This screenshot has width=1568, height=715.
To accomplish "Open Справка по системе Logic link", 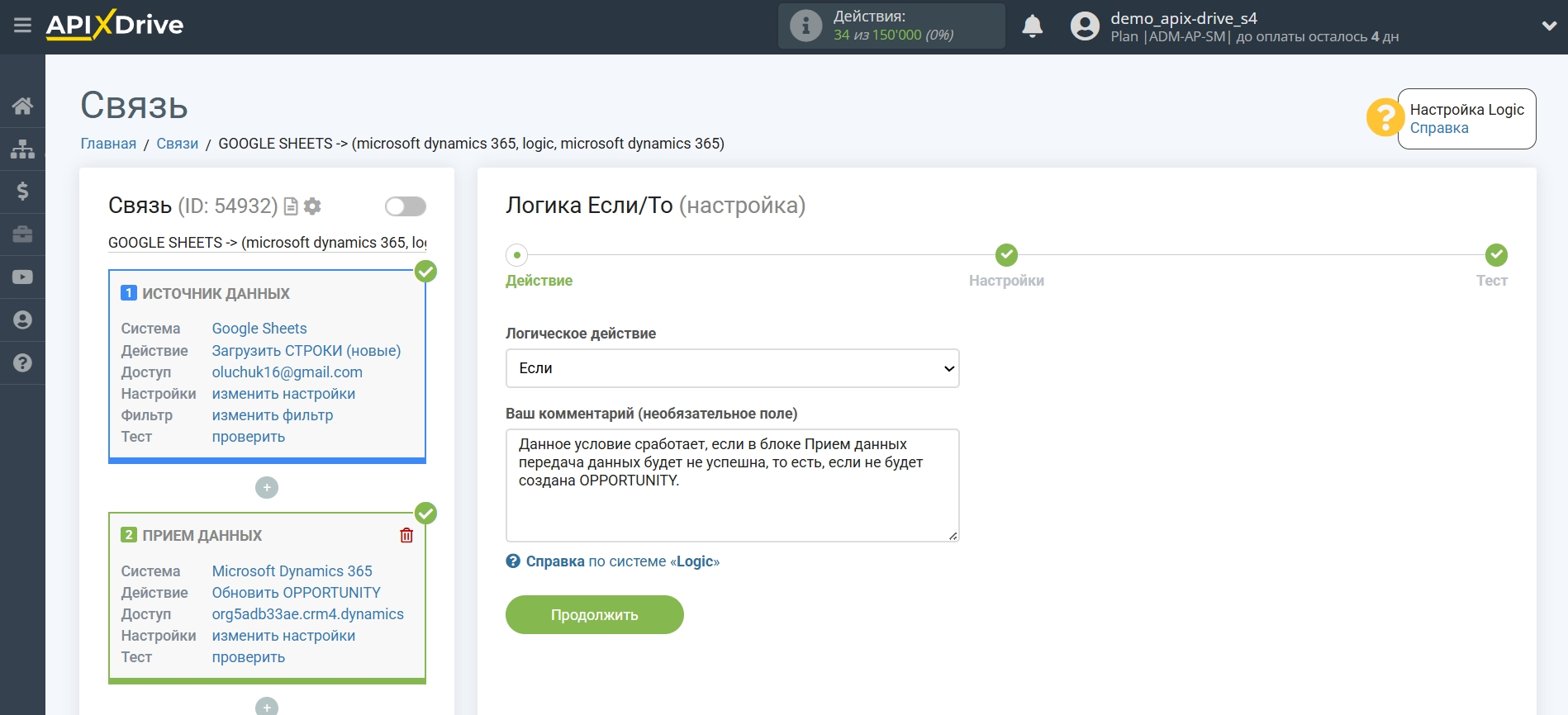I will [x=613, y=561].
